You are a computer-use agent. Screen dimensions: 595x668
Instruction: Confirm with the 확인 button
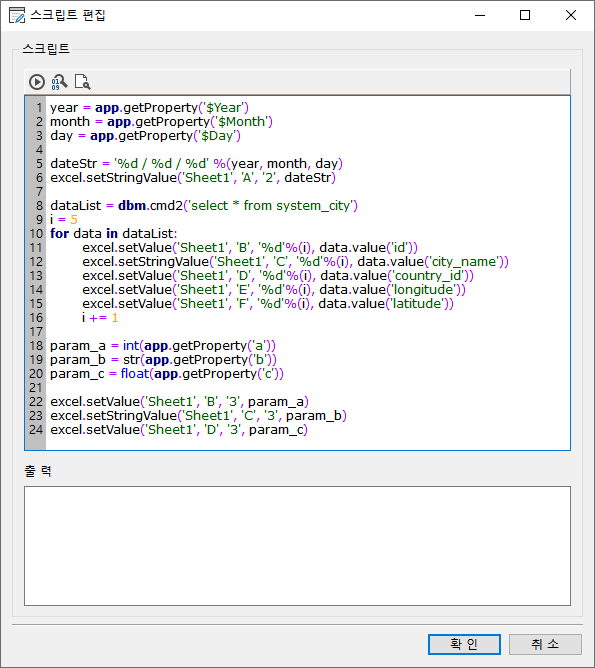point(464,644)
